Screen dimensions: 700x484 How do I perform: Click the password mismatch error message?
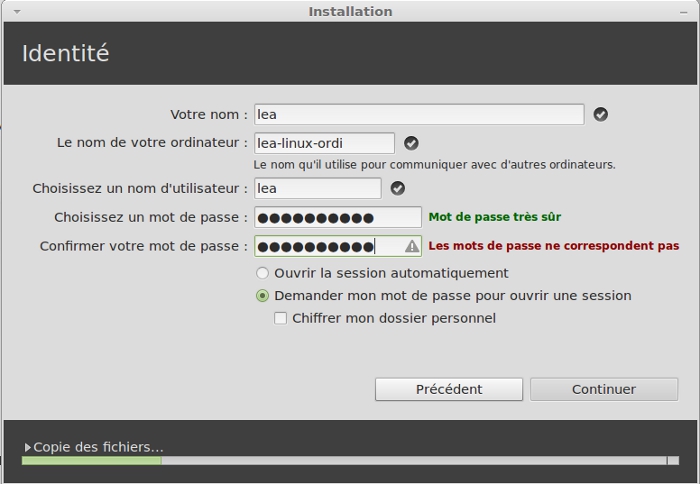point(553,246)
